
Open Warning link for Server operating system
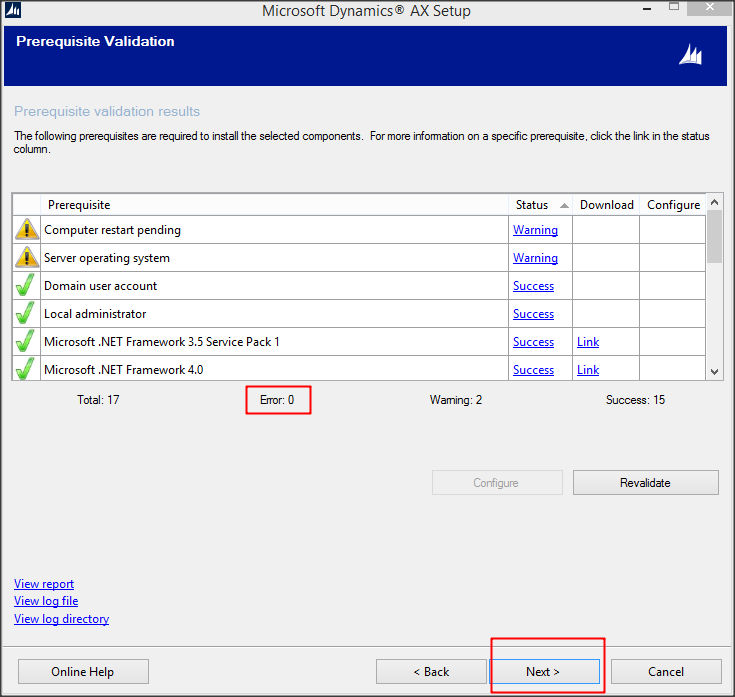[535, 258]
